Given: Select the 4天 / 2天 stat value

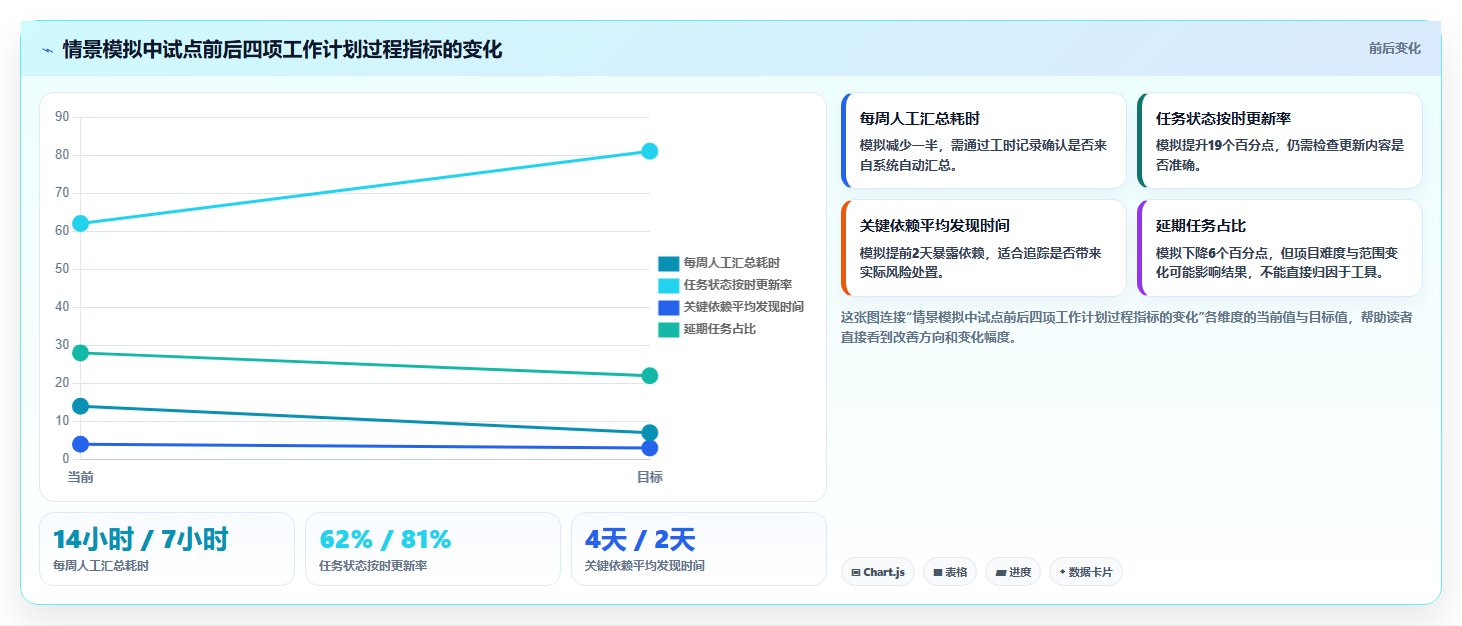Looking at the screenshot, I should [x=640, y=540].
